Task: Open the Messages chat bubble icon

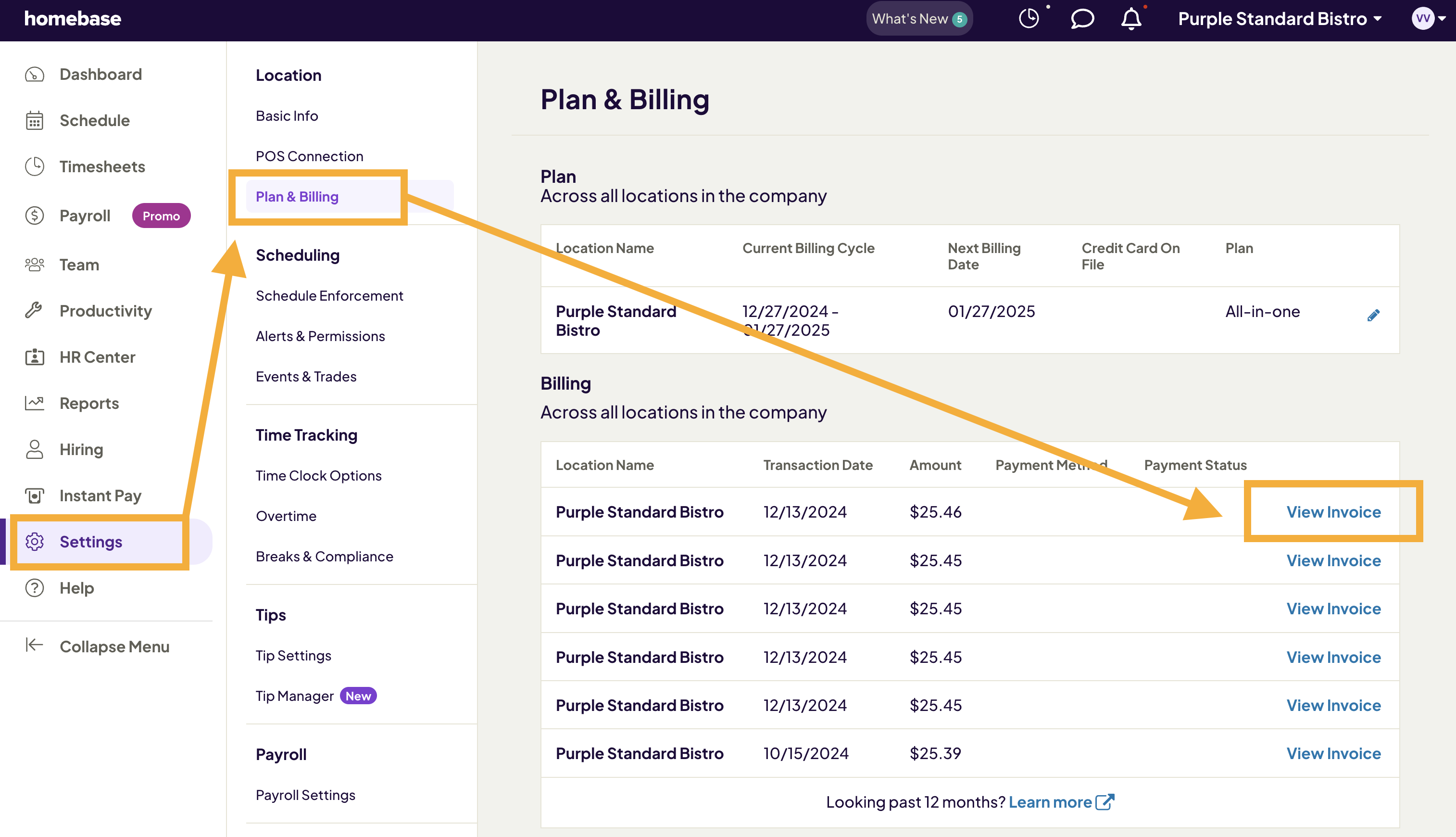Action: click(x=1082, y=18)
